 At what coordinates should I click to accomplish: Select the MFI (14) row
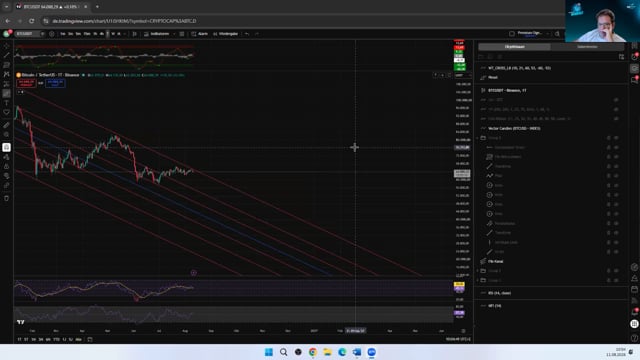pos(551,305)
